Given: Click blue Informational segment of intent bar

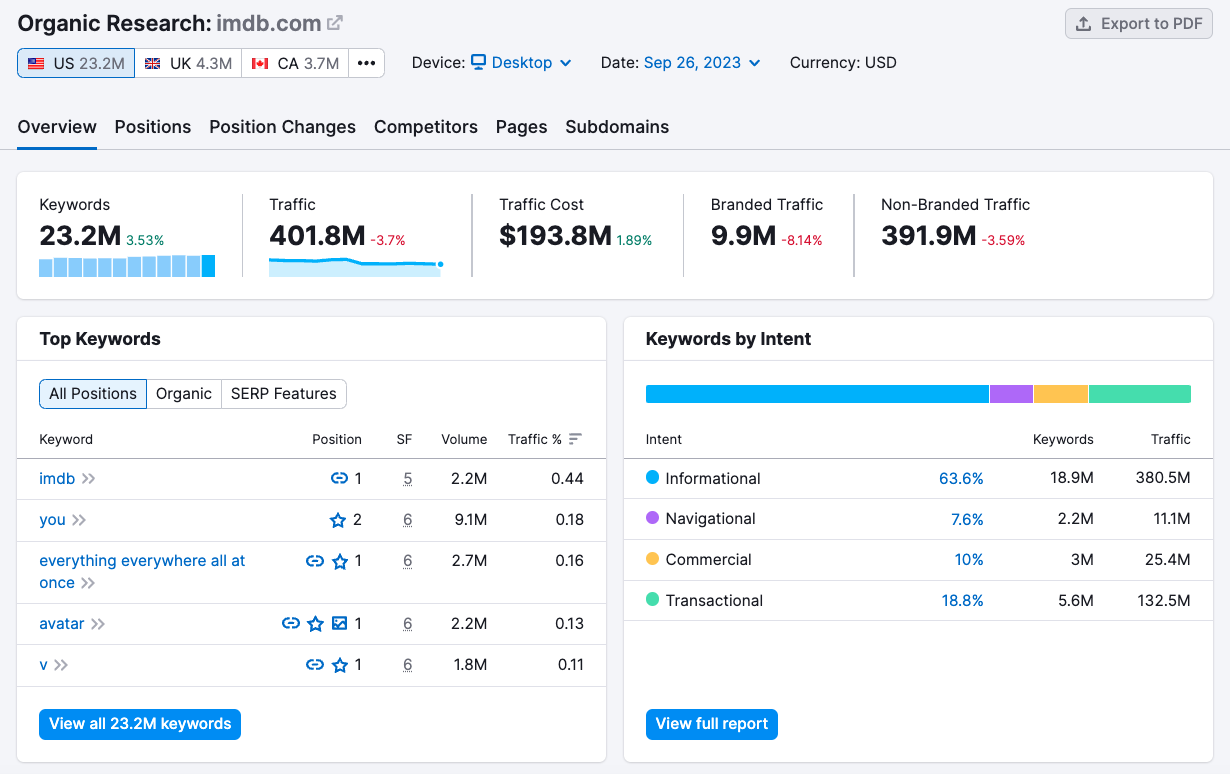Looking at the screenshot, I should (x=817, y=394).
